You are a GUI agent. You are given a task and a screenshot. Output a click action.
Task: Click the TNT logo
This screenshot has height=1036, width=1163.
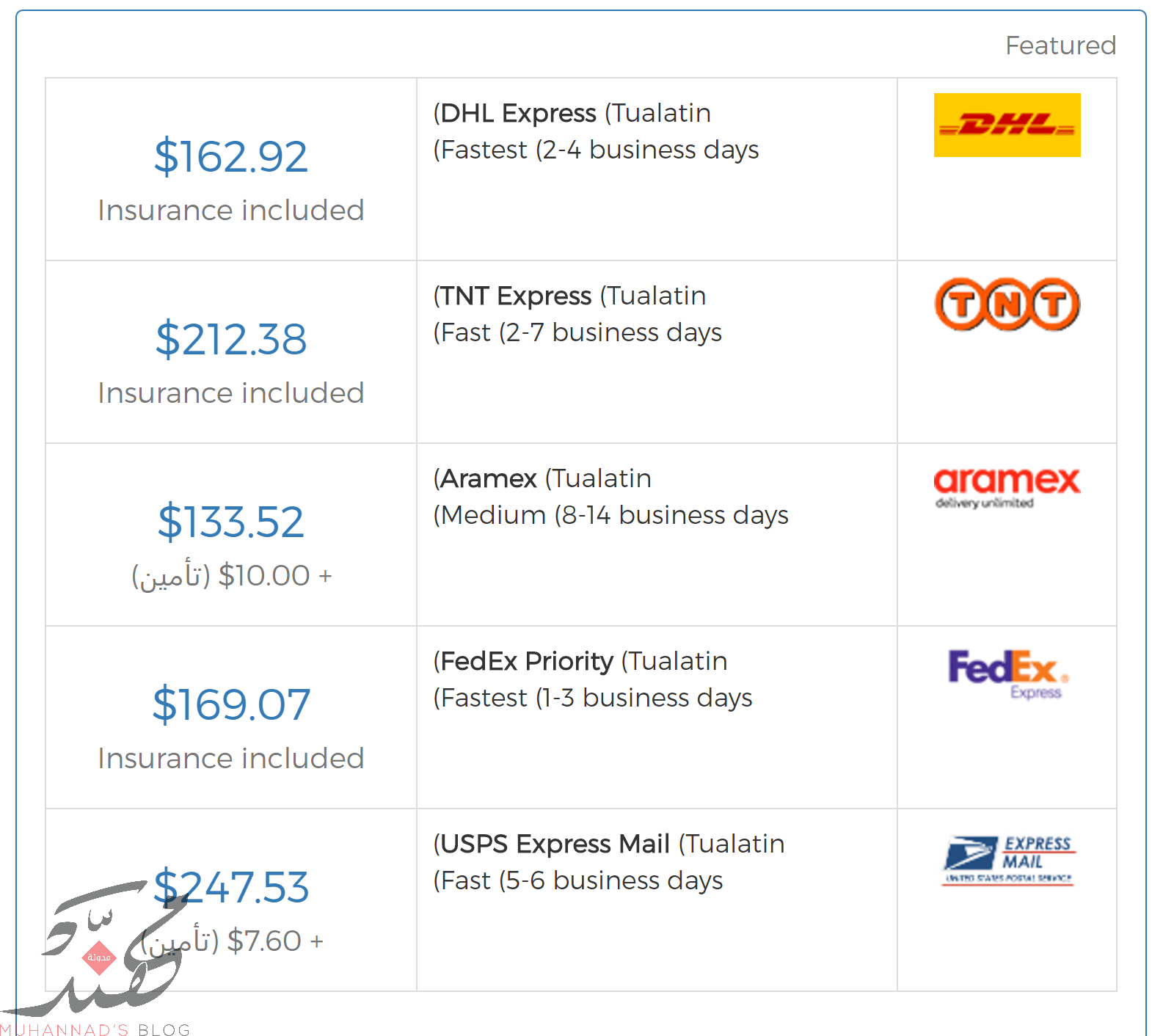point(1007,304)
